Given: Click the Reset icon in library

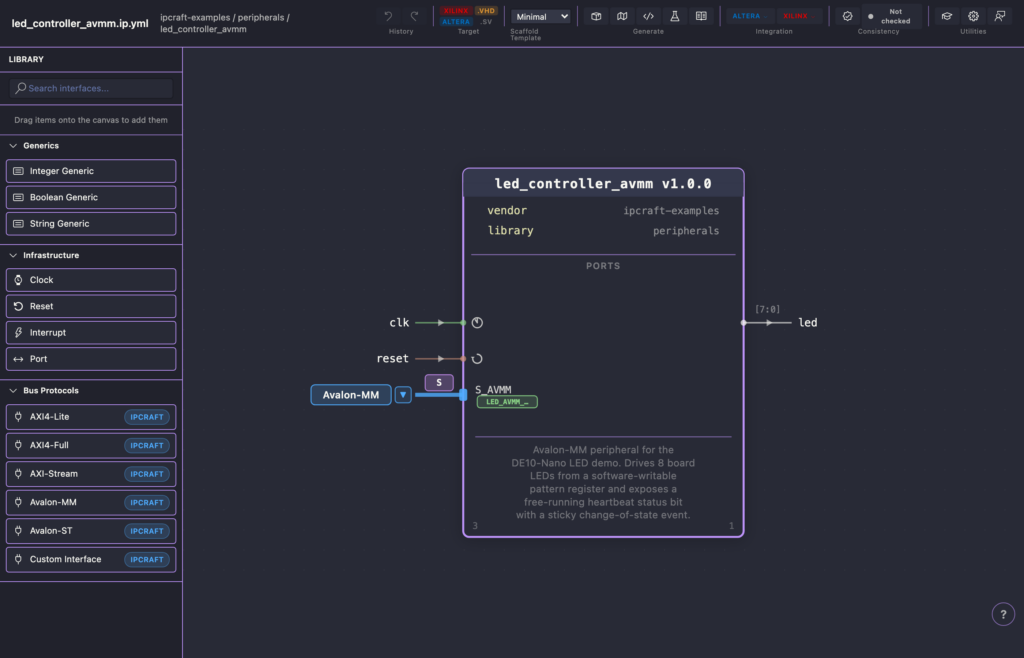Looking at the screenshot, I should 18,306.
